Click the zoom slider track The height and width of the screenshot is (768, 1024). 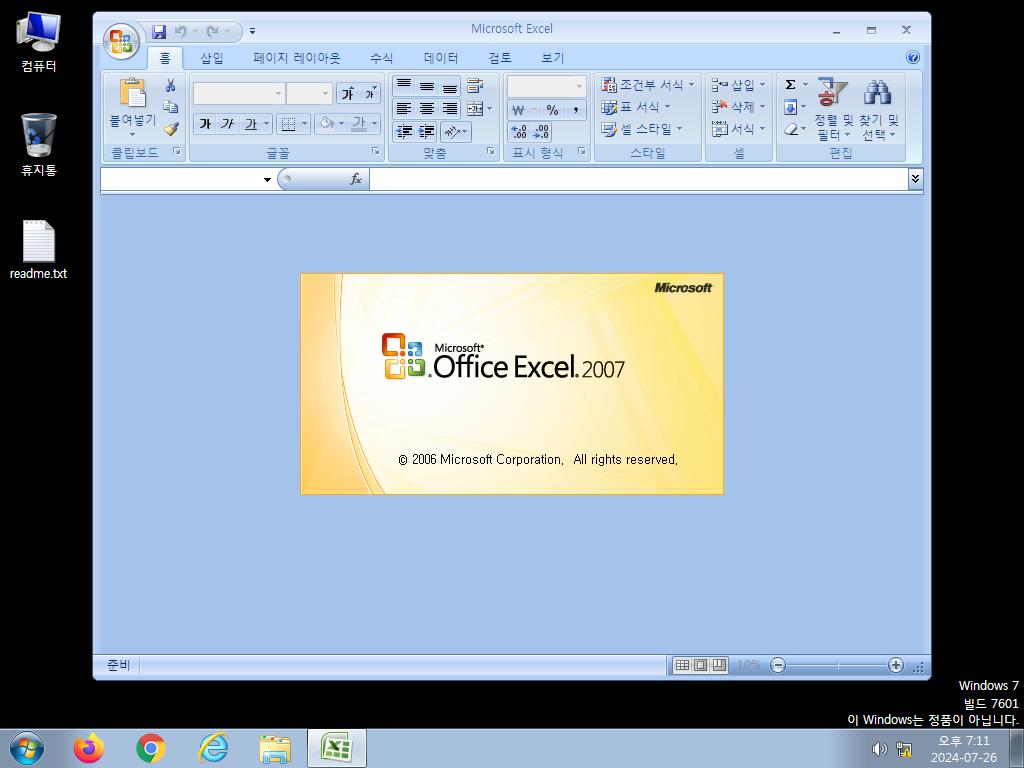pos(837,665)
